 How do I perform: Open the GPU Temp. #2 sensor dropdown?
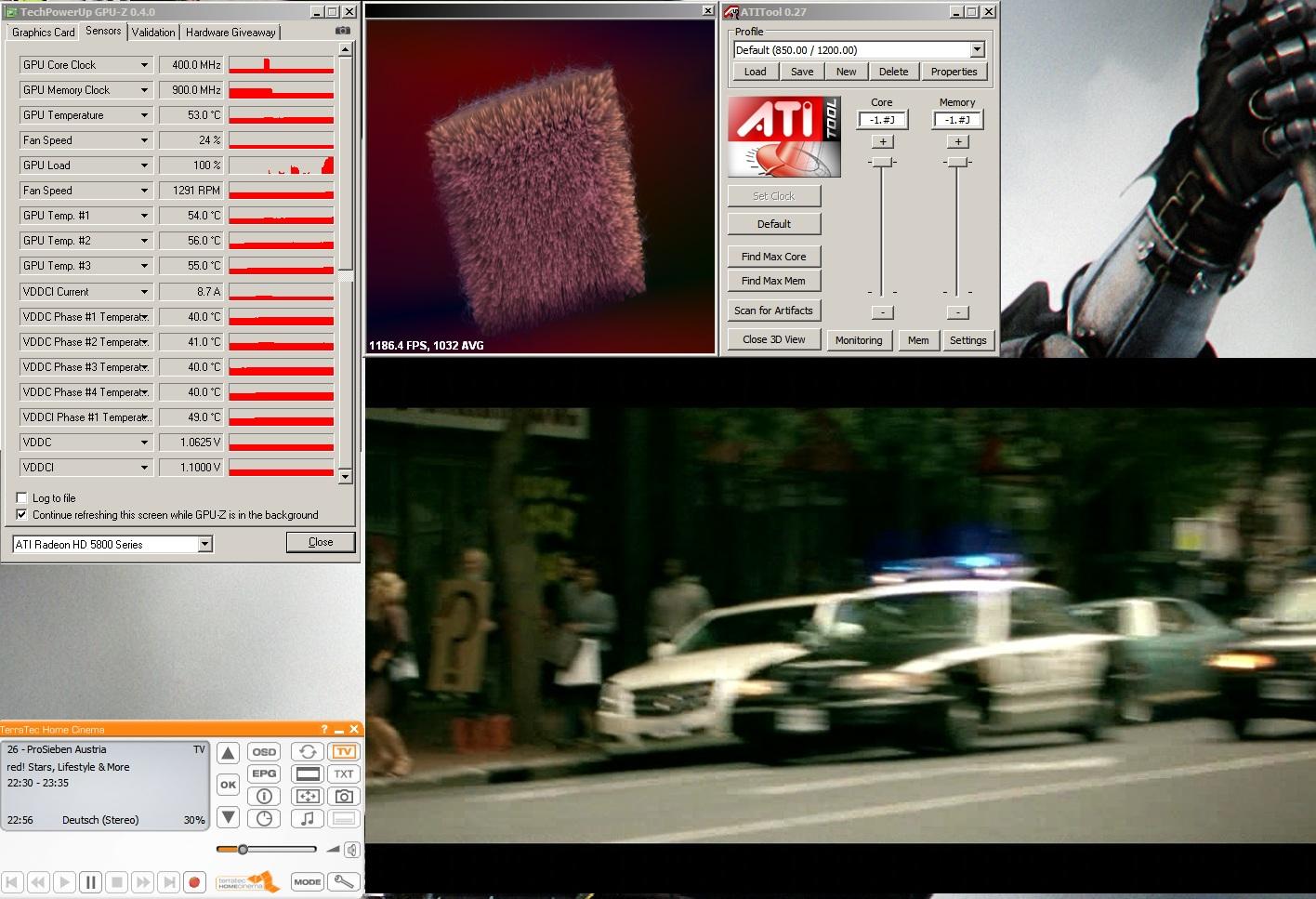[144, 241]
